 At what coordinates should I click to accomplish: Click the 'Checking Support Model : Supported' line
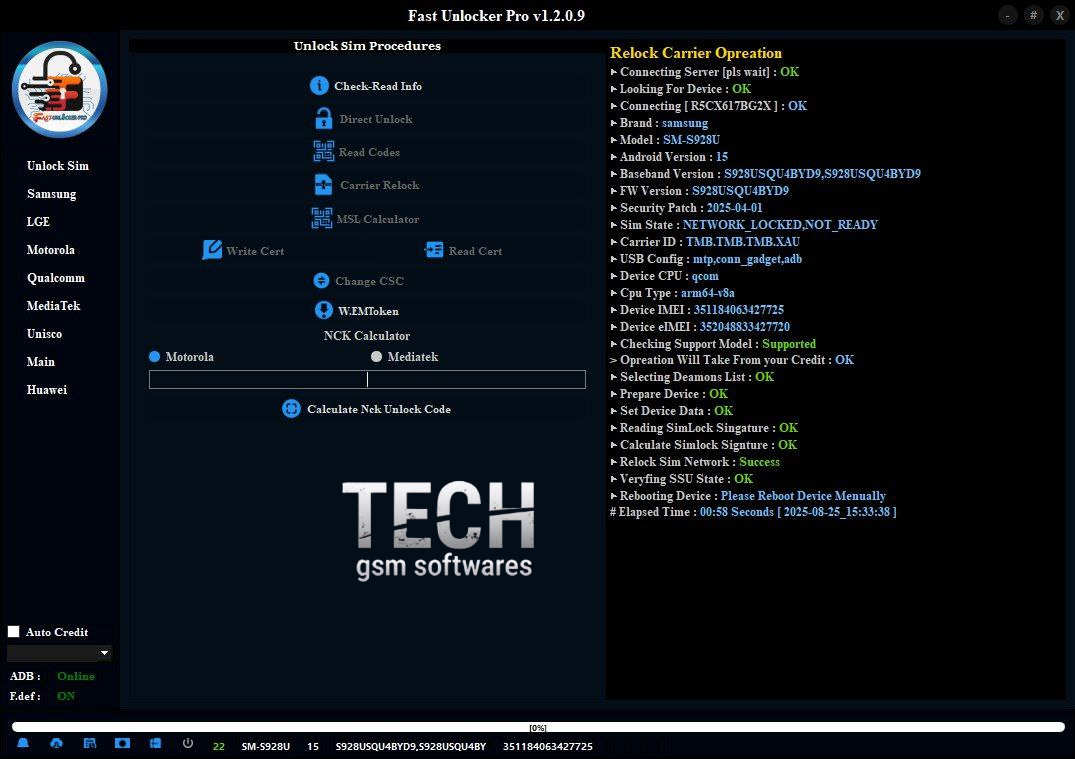[x=713, y=344]
